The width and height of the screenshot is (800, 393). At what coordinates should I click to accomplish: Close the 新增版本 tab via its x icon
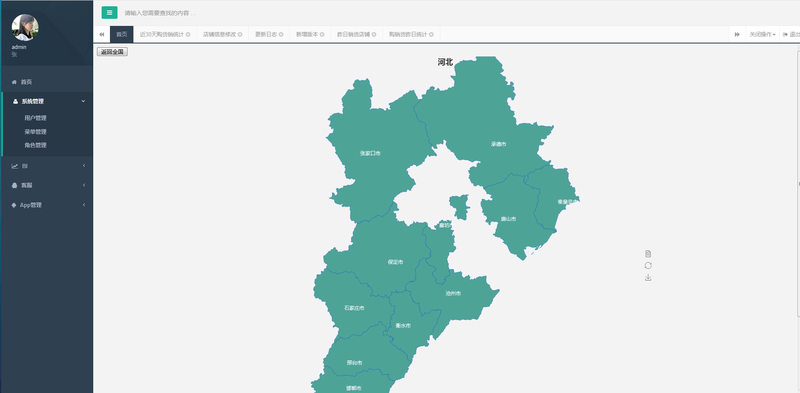pos(322,35)
